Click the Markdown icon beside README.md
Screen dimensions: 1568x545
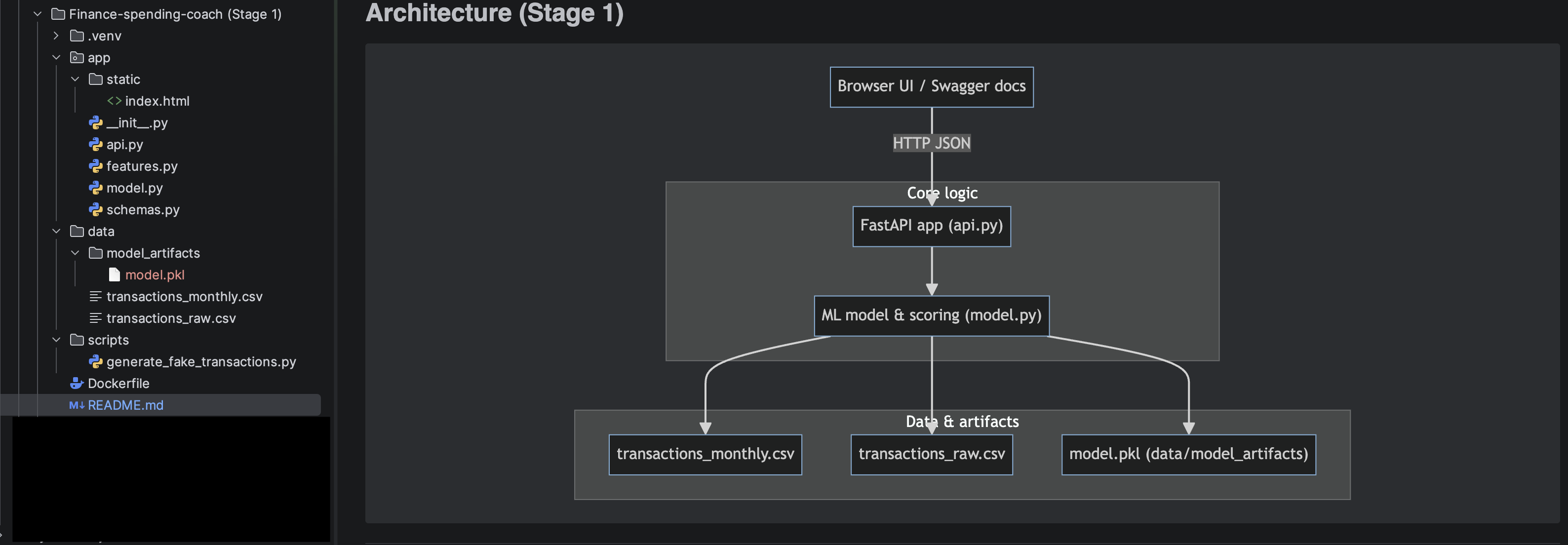point(78,404)
